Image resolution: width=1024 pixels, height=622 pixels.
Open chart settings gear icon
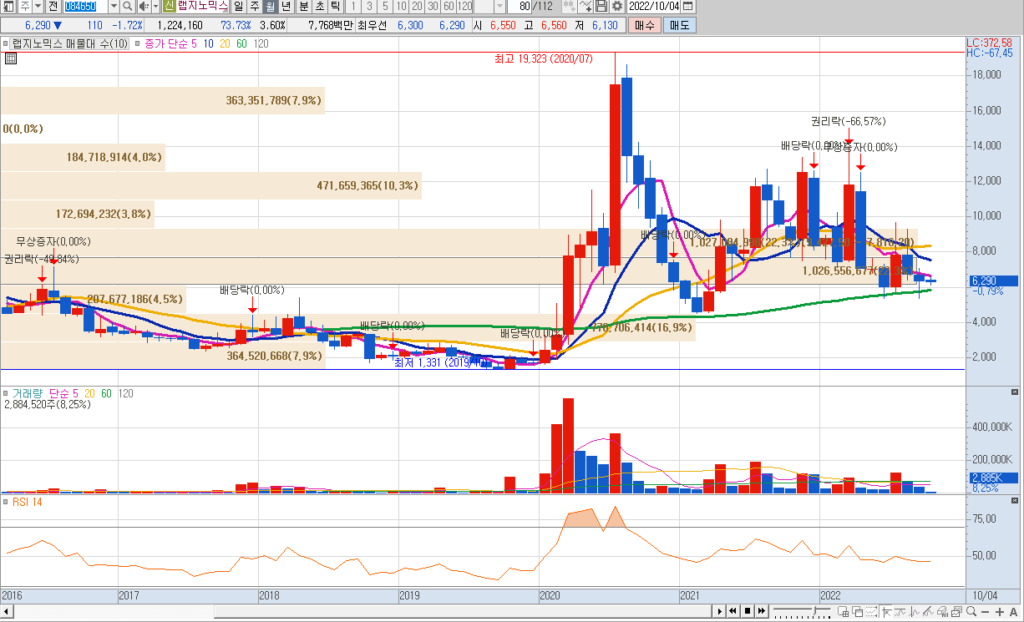(617, 6)
